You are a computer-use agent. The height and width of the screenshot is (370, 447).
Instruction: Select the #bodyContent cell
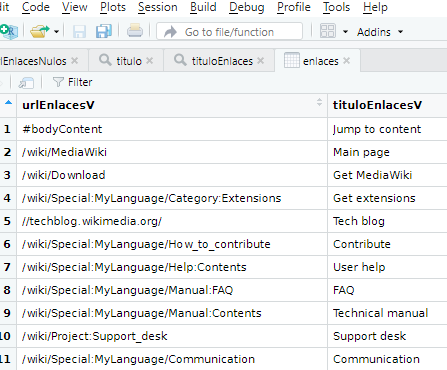coord(172,129)
